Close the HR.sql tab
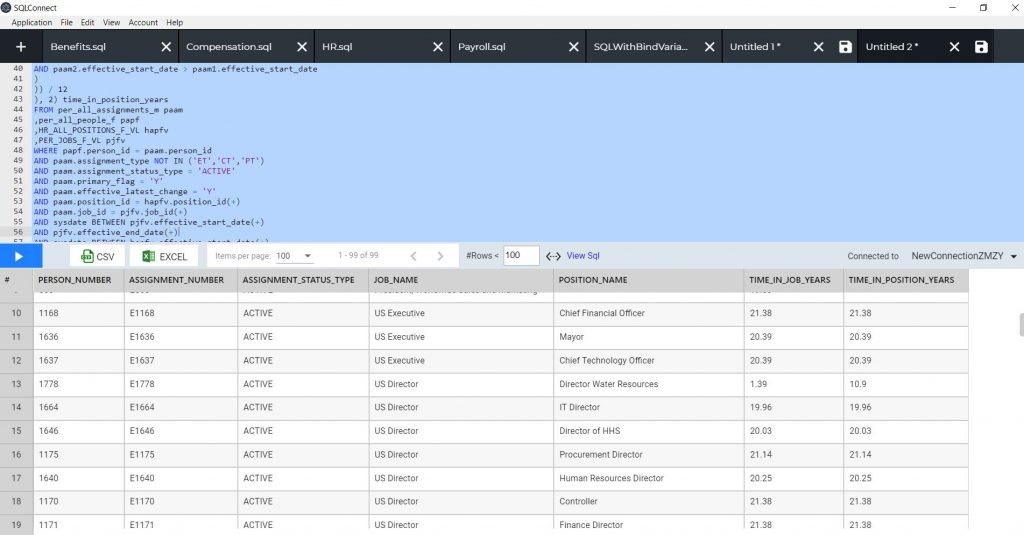Image resolution: width=1024 pixels, height=535 pixels. [x=438, y=47]
